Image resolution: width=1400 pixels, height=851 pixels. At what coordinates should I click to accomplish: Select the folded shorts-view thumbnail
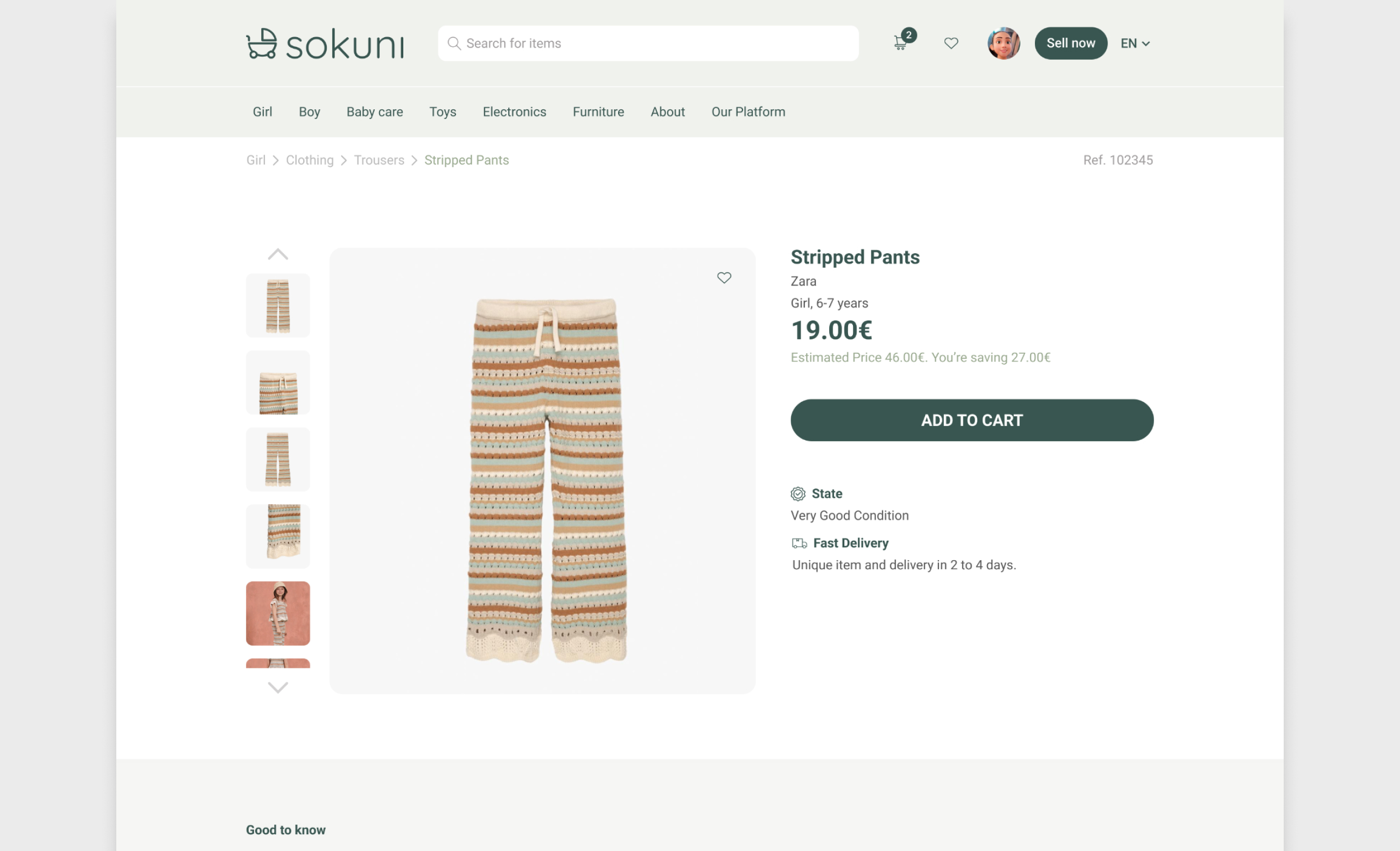[x=278, y=382]
